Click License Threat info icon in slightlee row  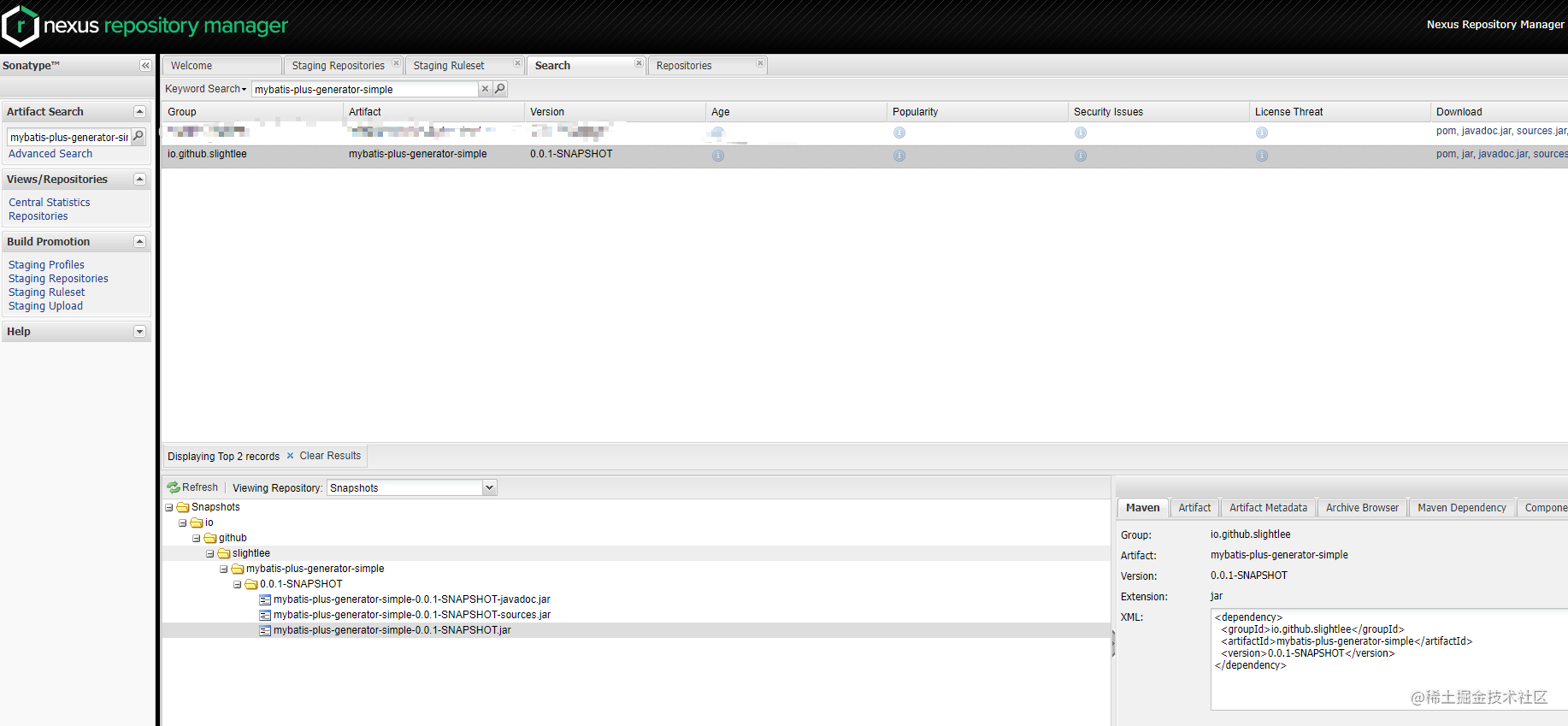1262,156
